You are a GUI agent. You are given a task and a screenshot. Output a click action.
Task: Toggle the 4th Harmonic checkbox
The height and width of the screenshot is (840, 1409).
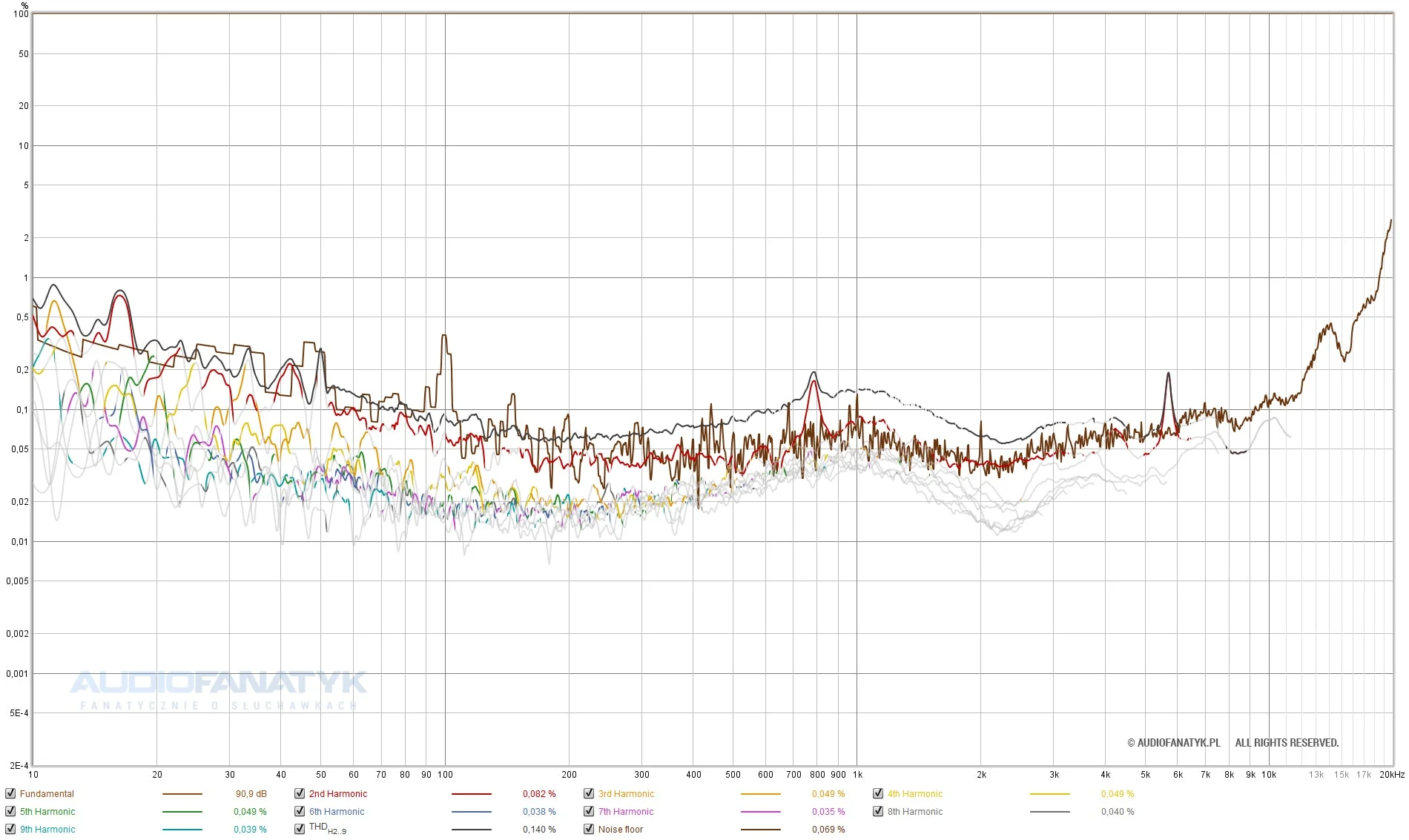pyautogui.click(x=878, y=793)
